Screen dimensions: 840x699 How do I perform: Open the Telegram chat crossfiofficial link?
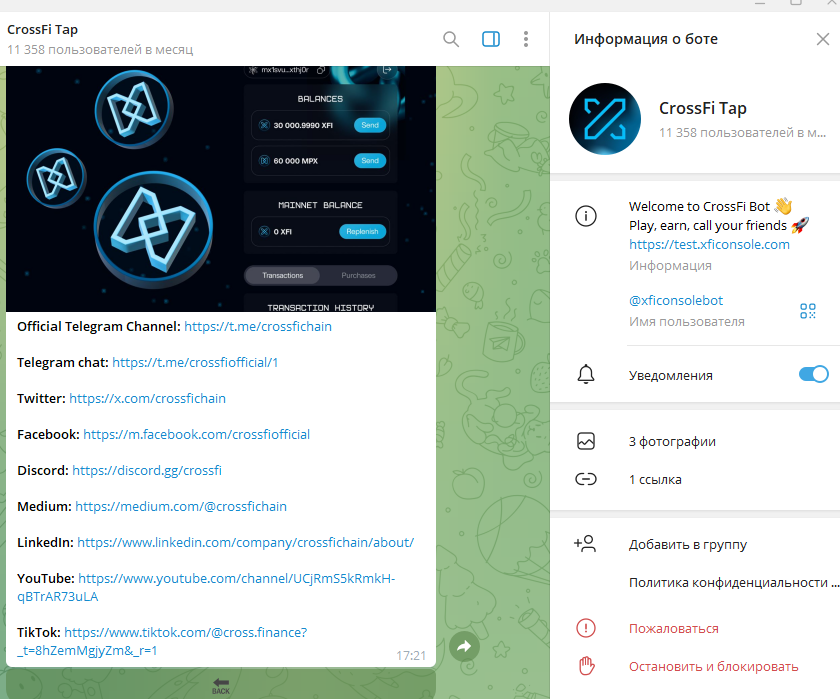click(x=195, y=363)
